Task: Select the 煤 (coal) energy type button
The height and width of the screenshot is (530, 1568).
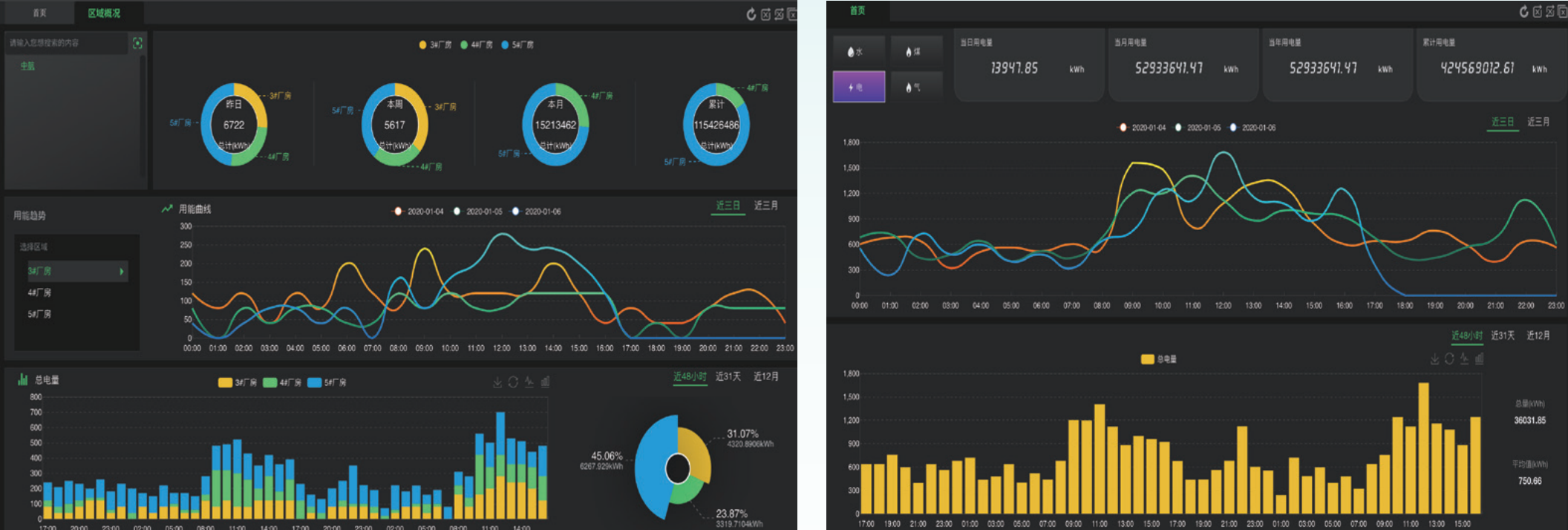Action: [915, 51]
